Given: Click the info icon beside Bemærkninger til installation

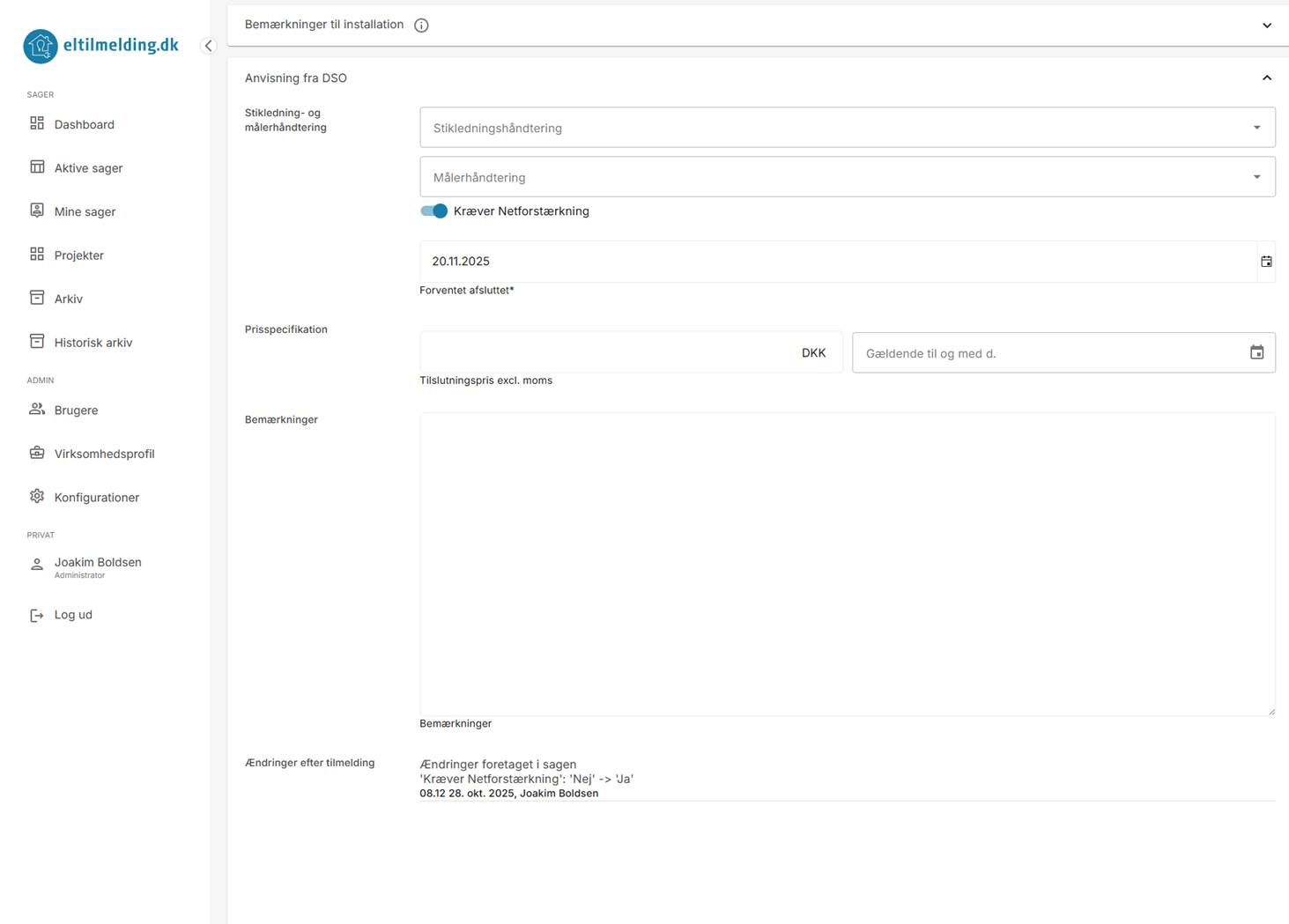Looking at the screenshot, I should [421, 26].
